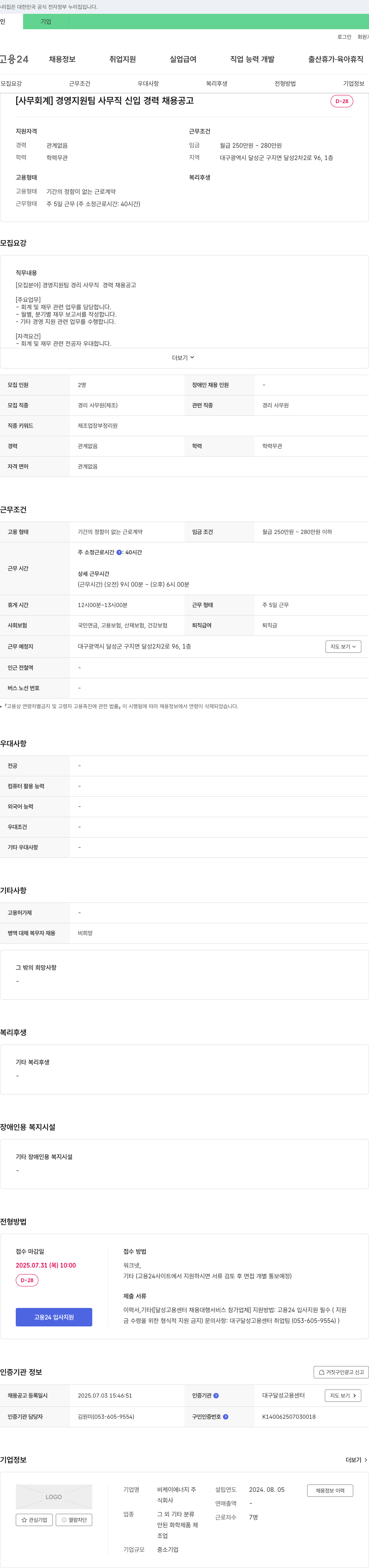
Task: Select 중소기업 company size value
Action: 168,1549
